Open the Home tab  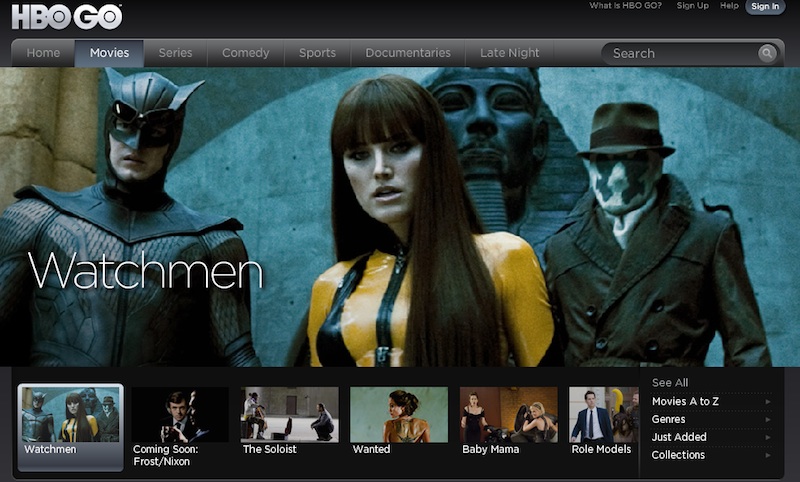43,53
